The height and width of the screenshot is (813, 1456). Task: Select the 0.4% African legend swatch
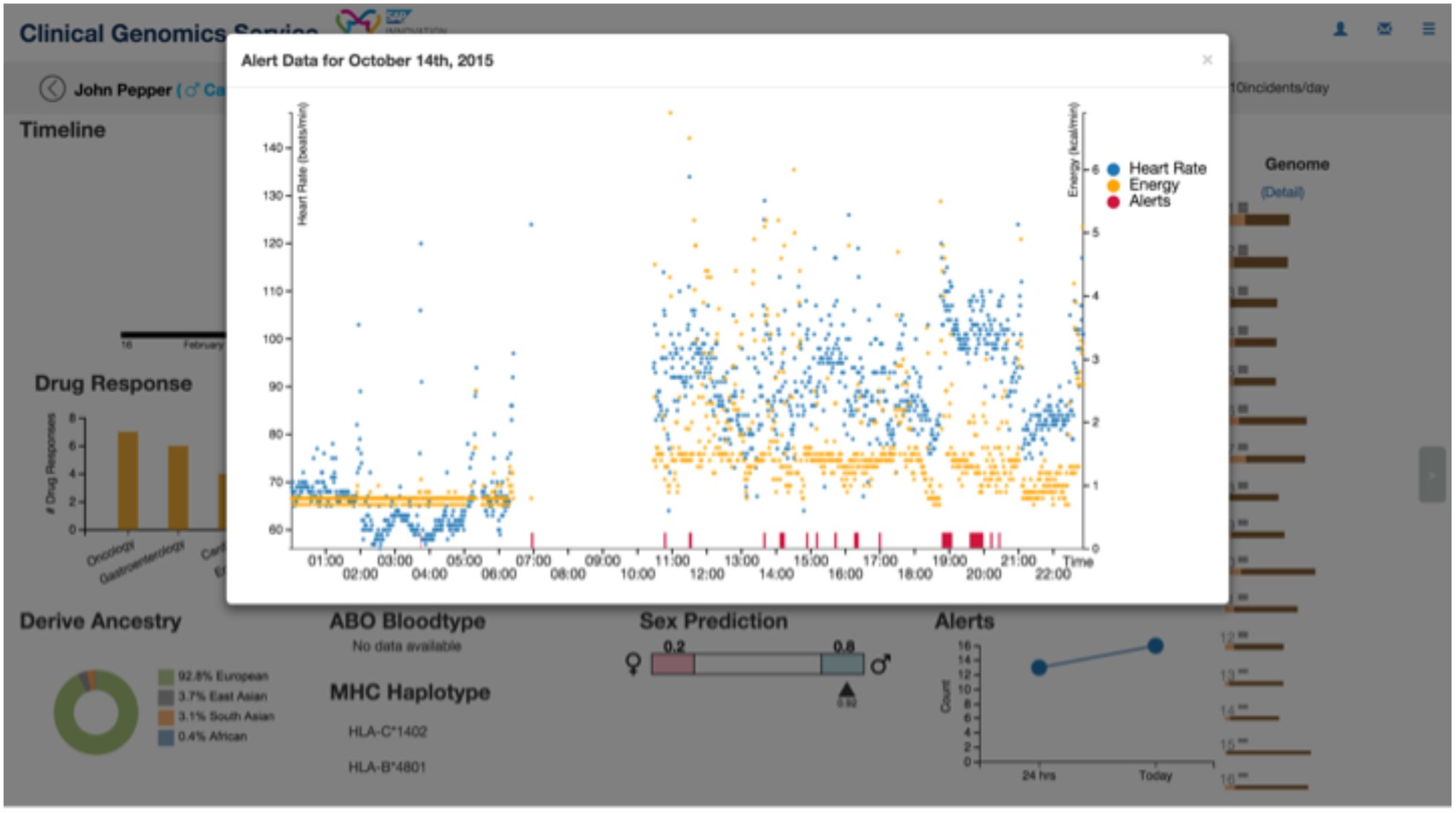click(166, 737)
